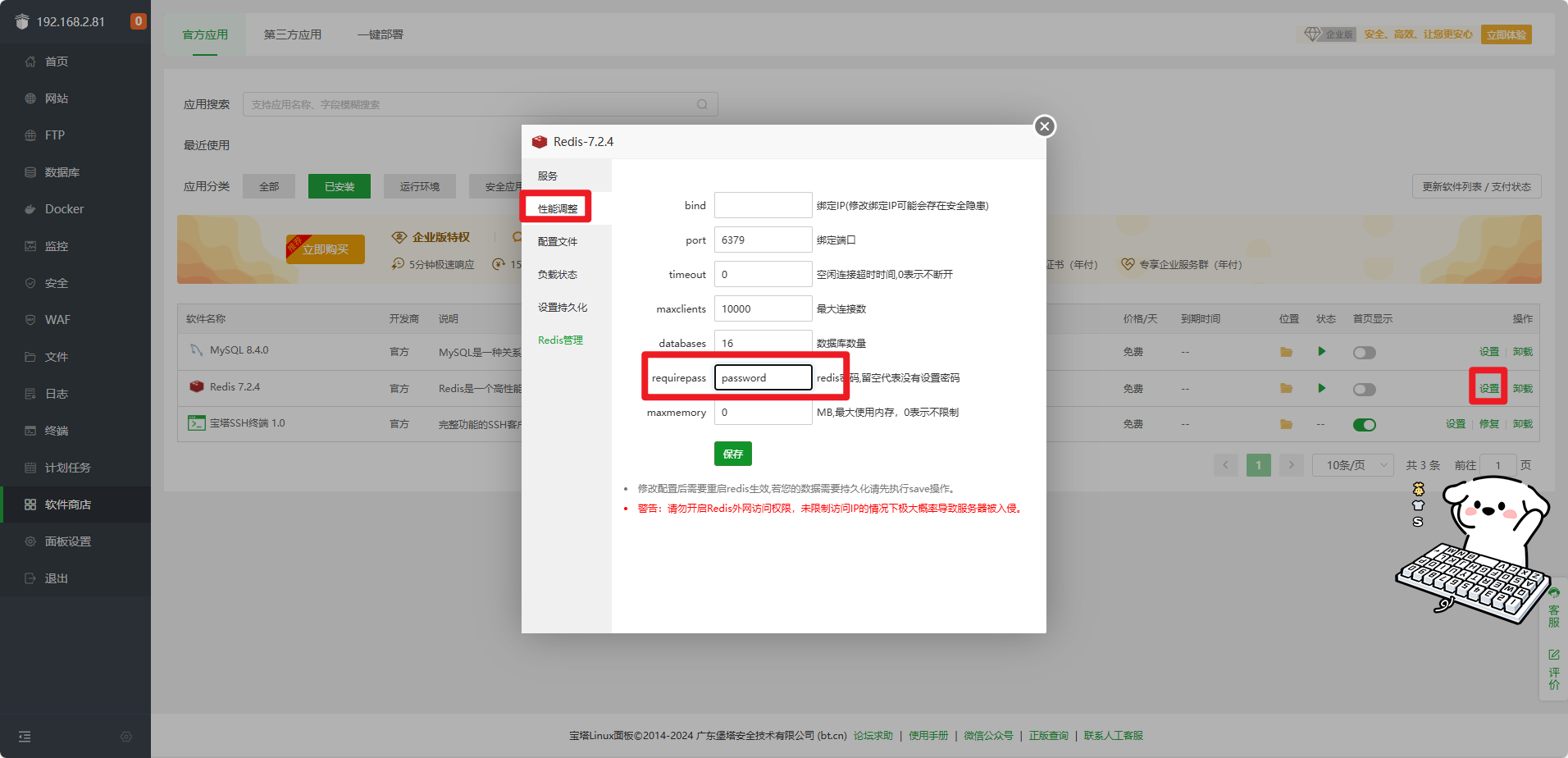Click 立即体验 enterprise button

pos(1506,34)
